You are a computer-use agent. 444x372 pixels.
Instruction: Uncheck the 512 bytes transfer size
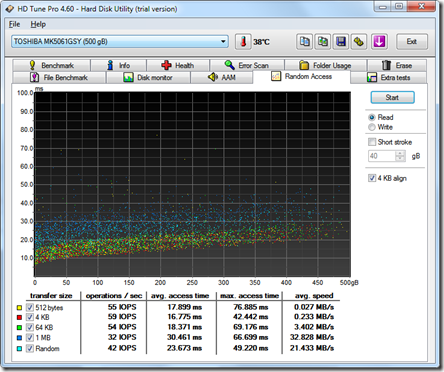[x=30, y=307]
